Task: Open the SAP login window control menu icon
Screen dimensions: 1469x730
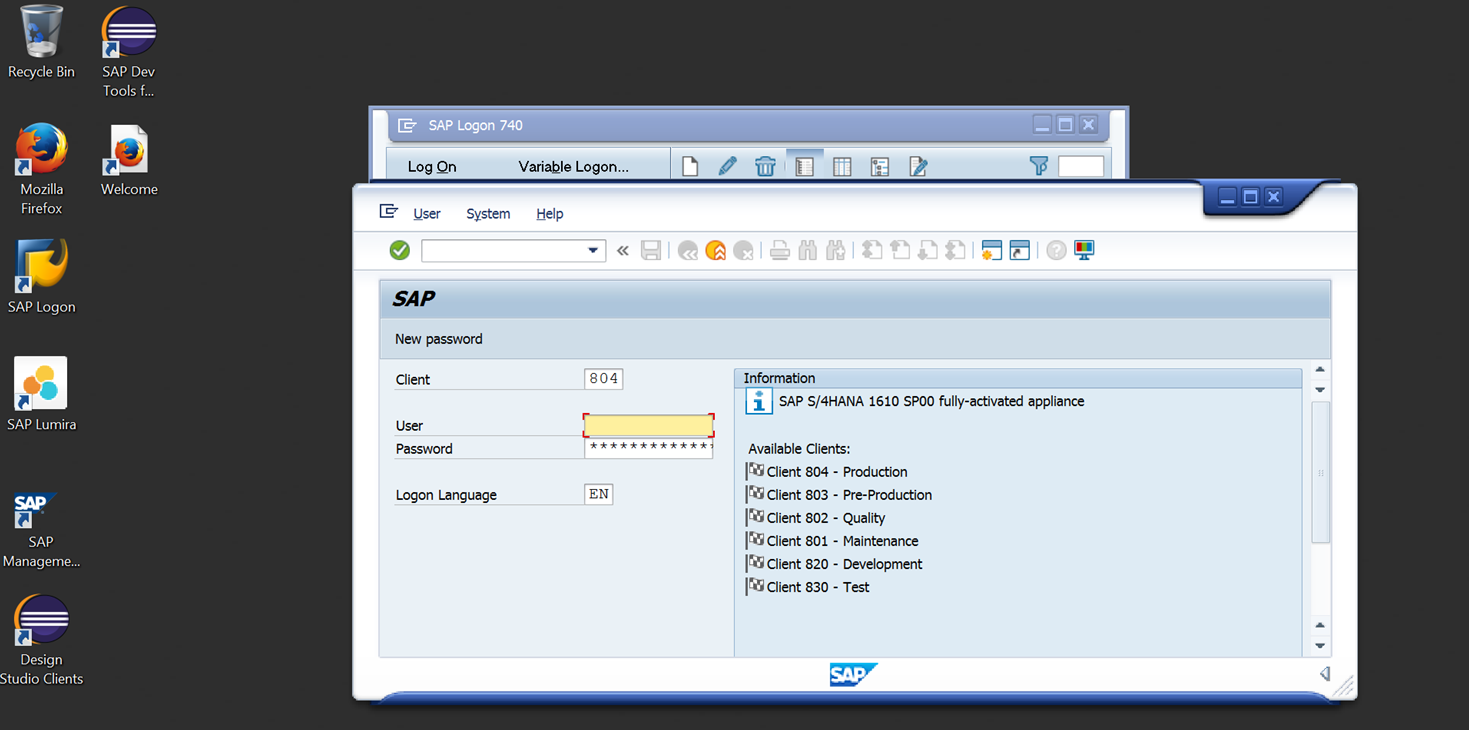Action: [x=389, y=212]
